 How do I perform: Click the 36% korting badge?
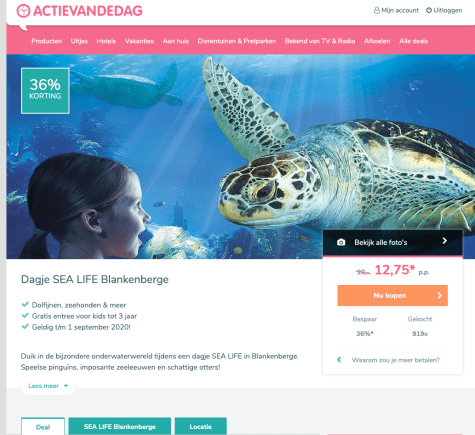[45, 91]
